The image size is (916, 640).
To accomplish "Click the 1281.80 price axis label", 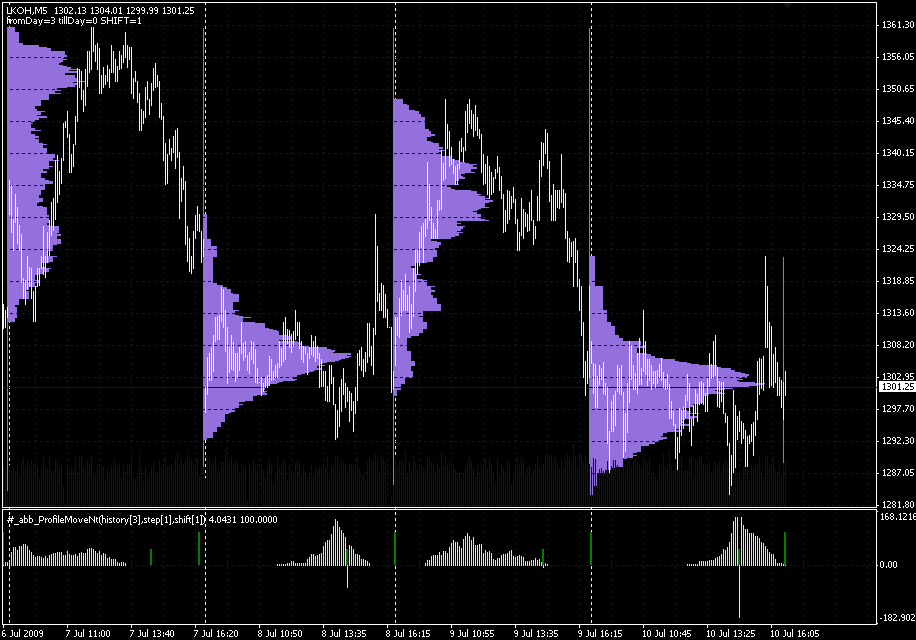I will (x=895, y=504).
